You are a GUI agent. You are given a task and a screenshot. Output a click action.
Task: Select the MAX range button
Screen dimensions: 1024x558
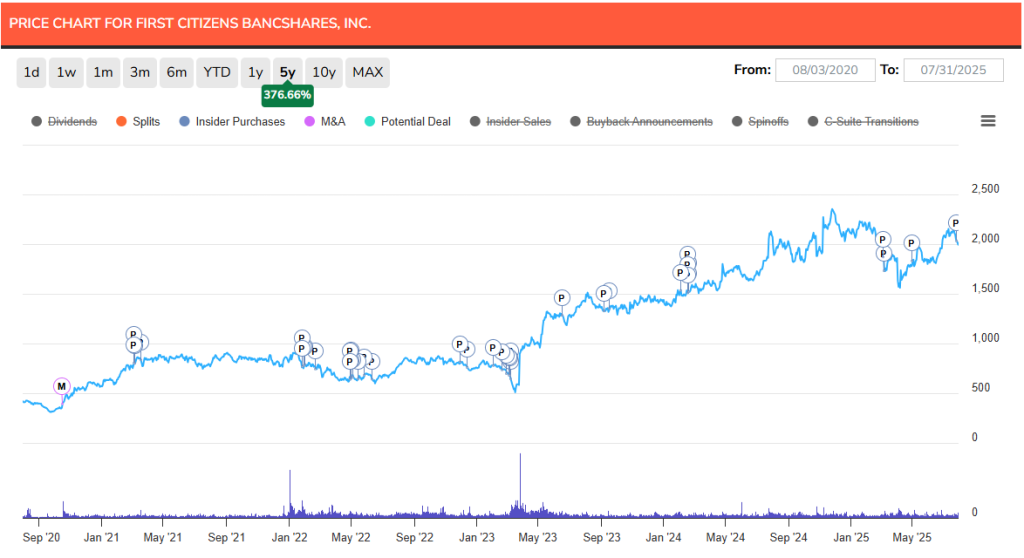pyautogui.click(x=368, y=72)
